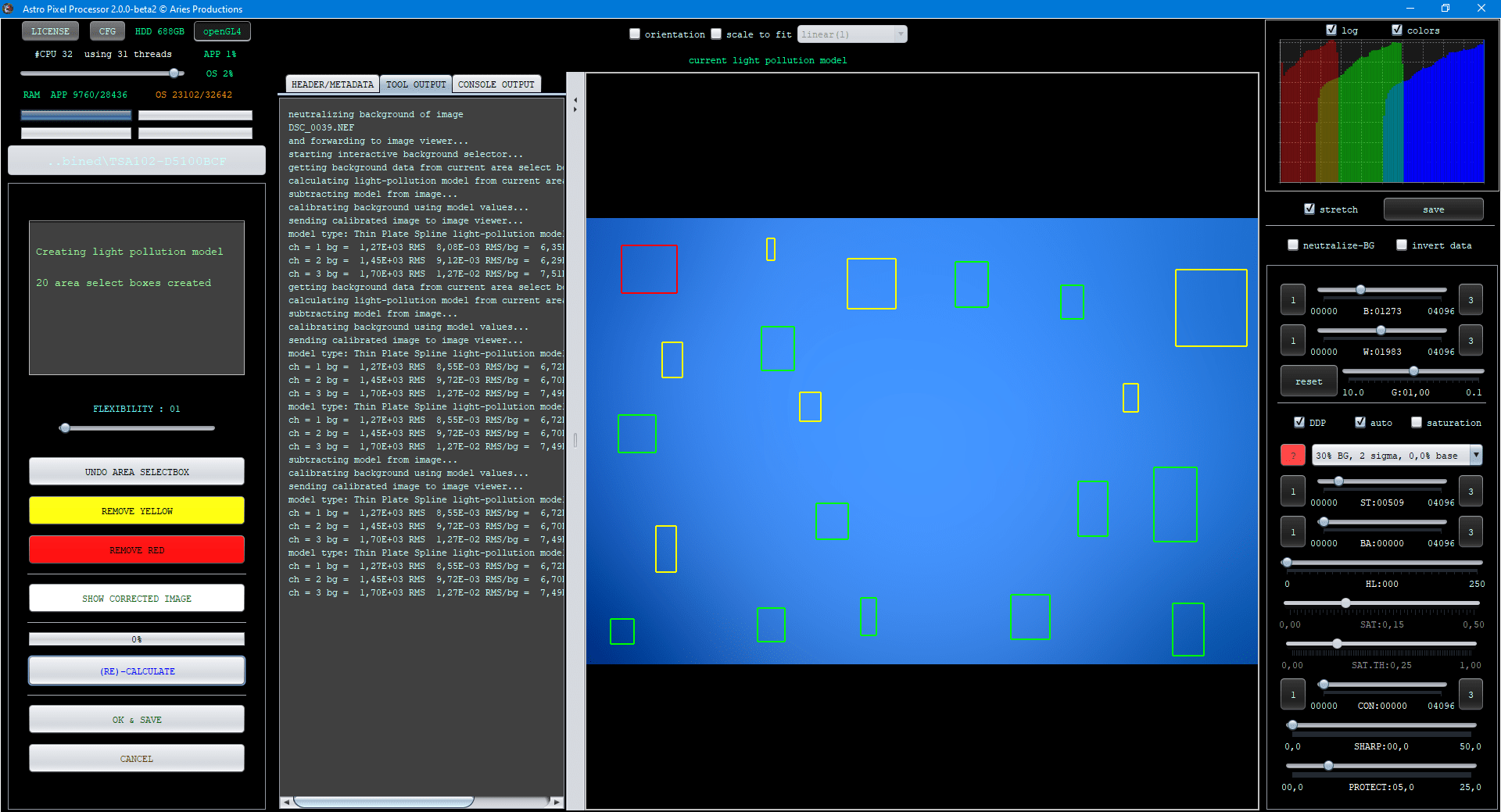
Task: Click the REMOVE RED button
Action: (x=137, y=549)
